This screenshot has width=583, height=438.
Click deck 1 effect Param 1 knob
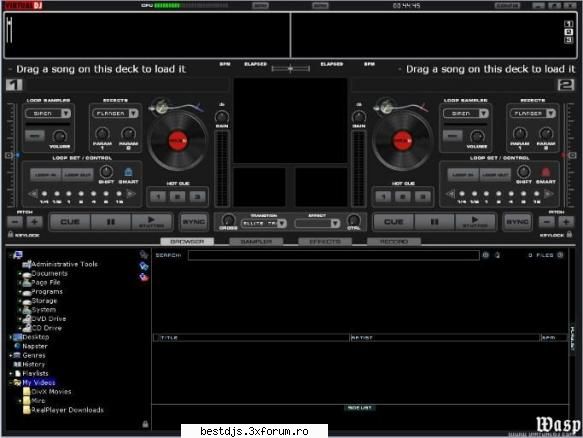click(x=102, y=134)
